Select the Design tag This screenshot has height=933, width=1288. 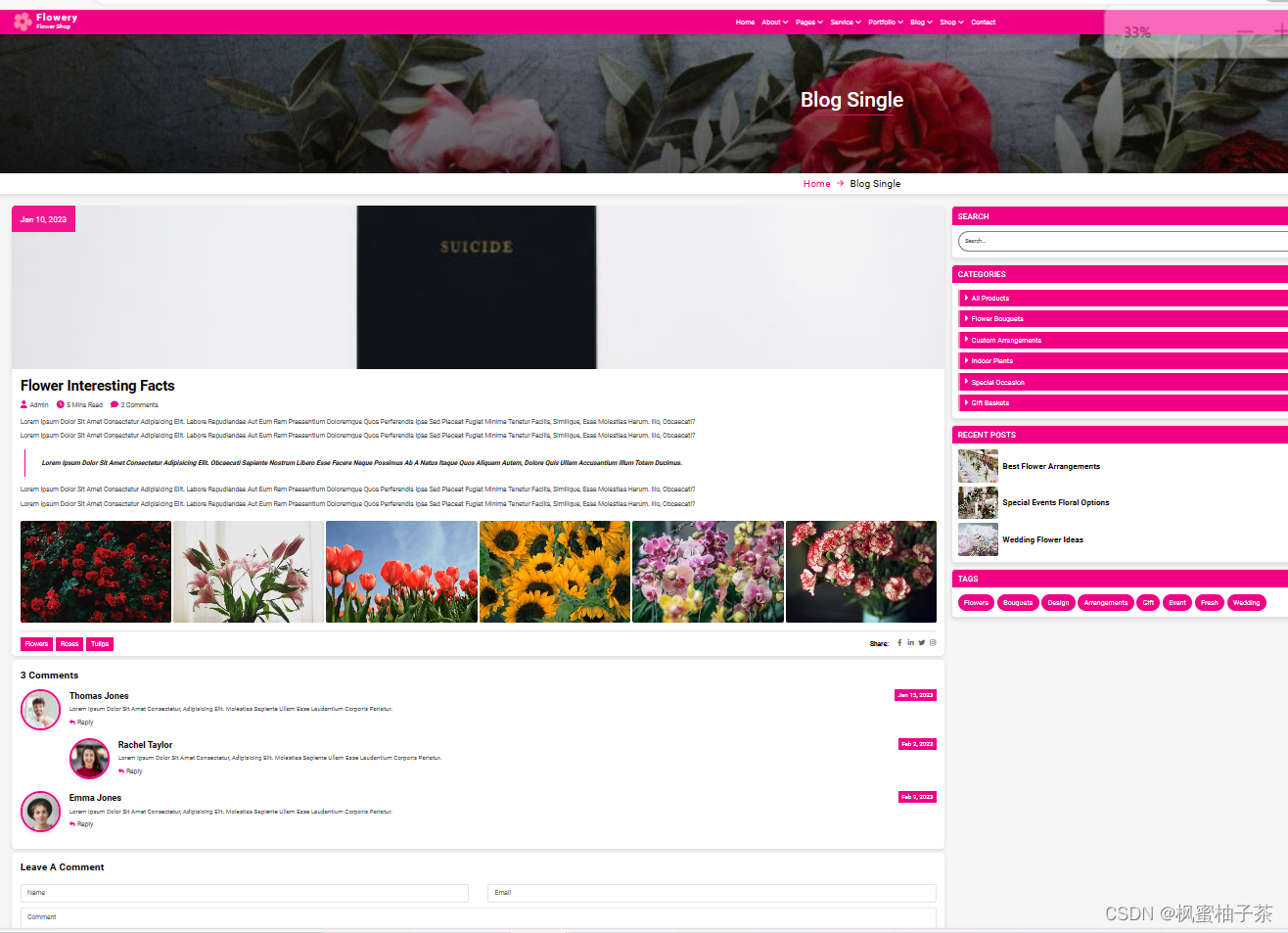tap(1058, 603)
